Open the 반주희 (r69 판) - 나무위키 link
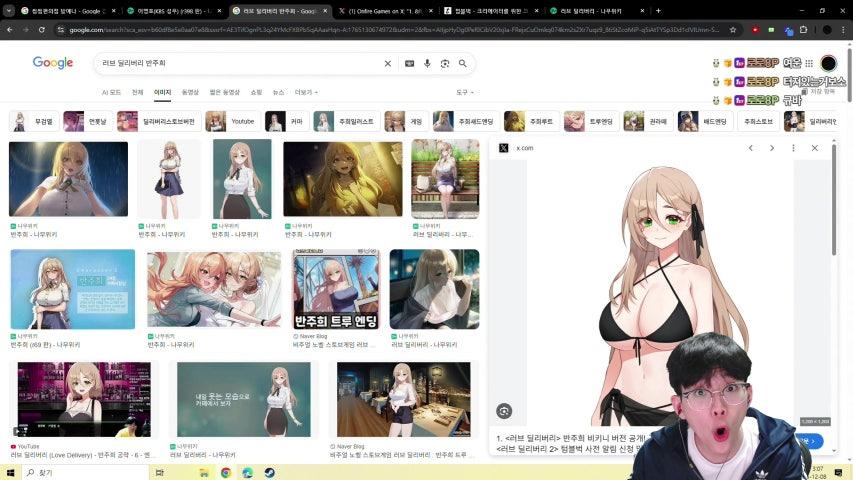Image resolution: width=853 pixels, height=480 pixels. [x=45, y=344]
